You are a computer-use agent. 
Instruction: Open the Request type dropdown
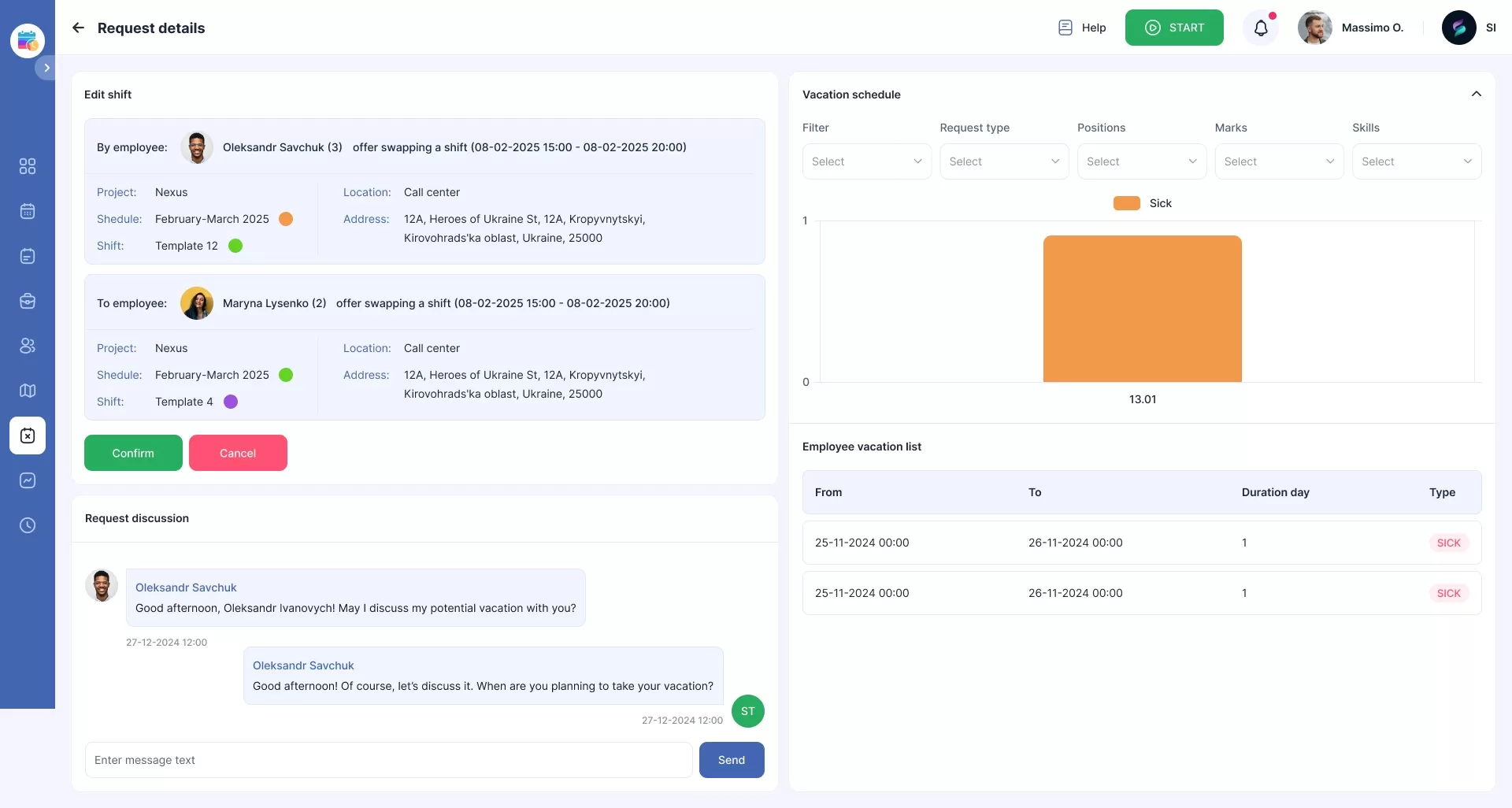[1004, 161]
